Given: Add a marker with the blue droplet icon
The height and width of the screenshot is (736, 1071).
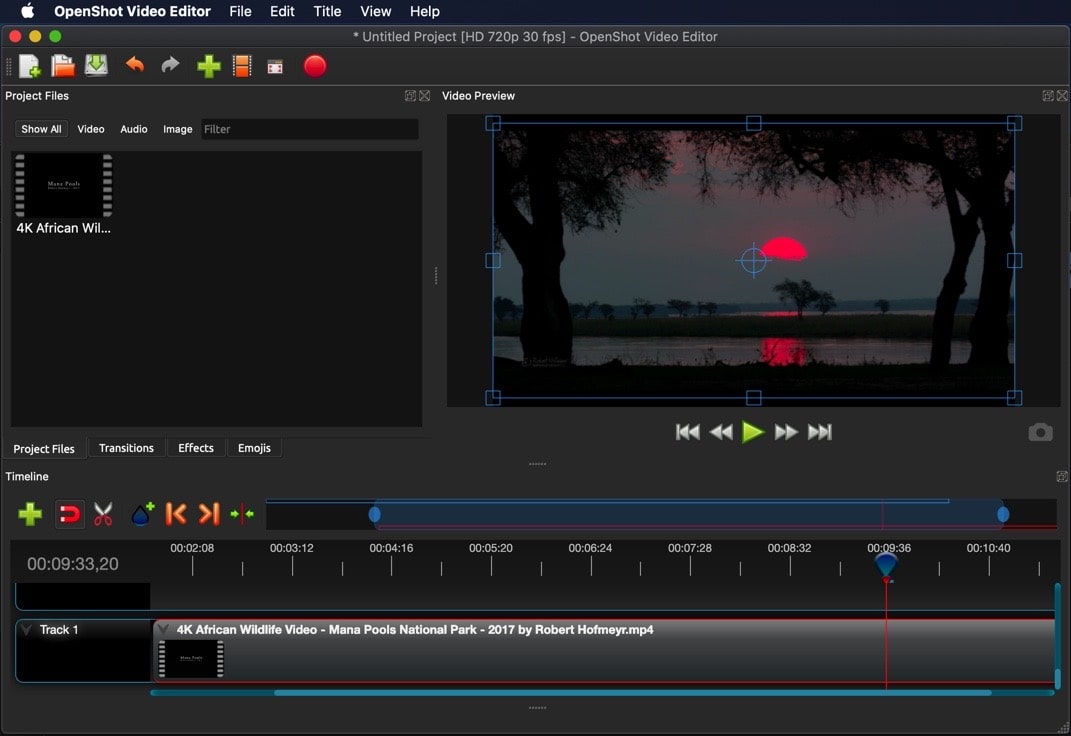Looking at the screenshot, I should [142, 514].
